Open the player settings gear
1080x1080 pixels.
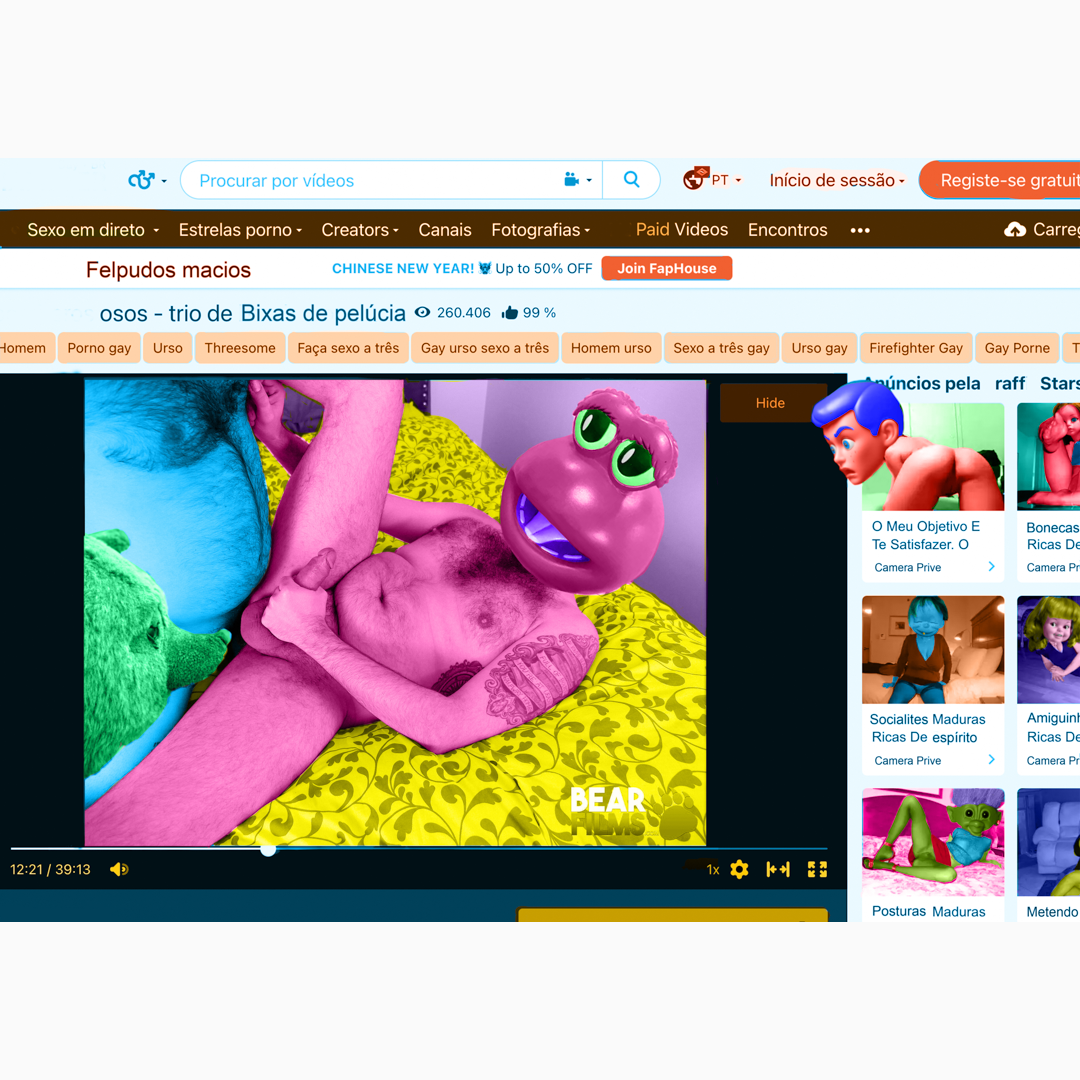pos(739,869)
